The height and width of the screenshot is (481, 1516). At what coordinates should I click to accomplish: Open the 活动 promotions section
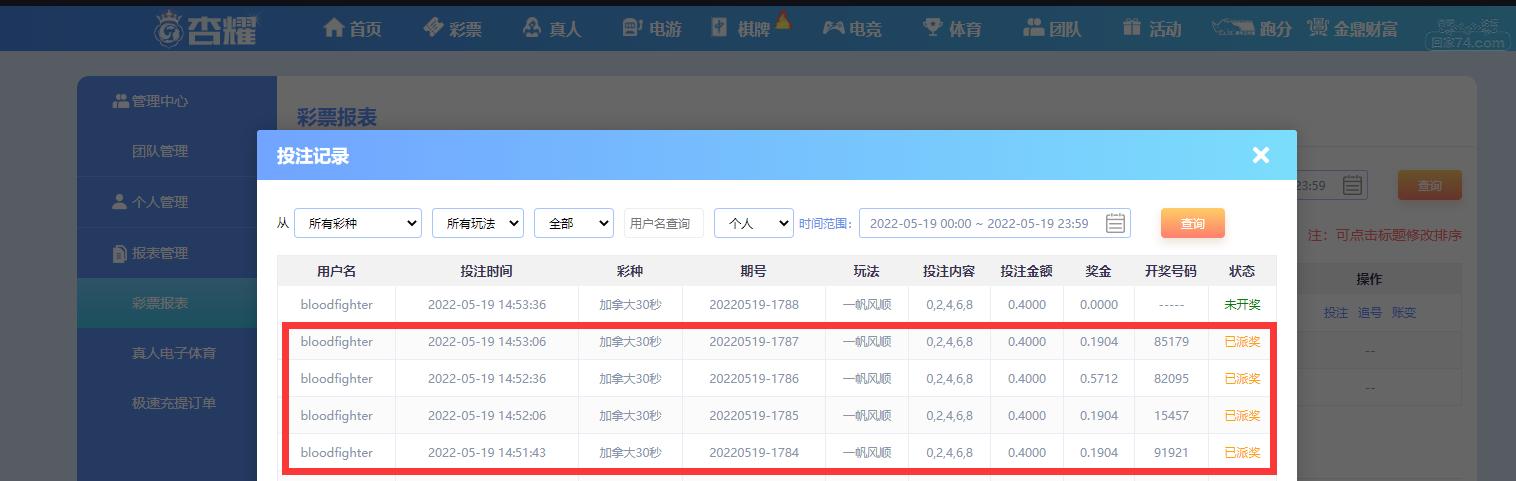pyautogui.click(x=1152, y=29)
